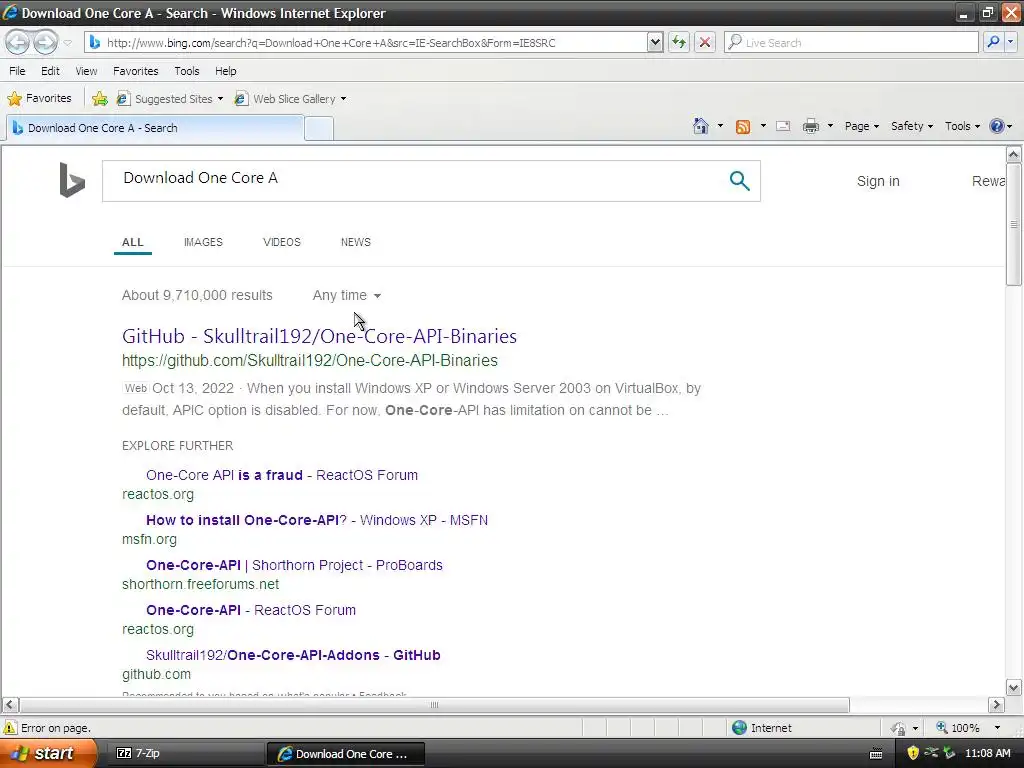Screen dimensions: 1024x768
Task: Open the Web Slice Gallery dropdown
Action: coord(291,99)
